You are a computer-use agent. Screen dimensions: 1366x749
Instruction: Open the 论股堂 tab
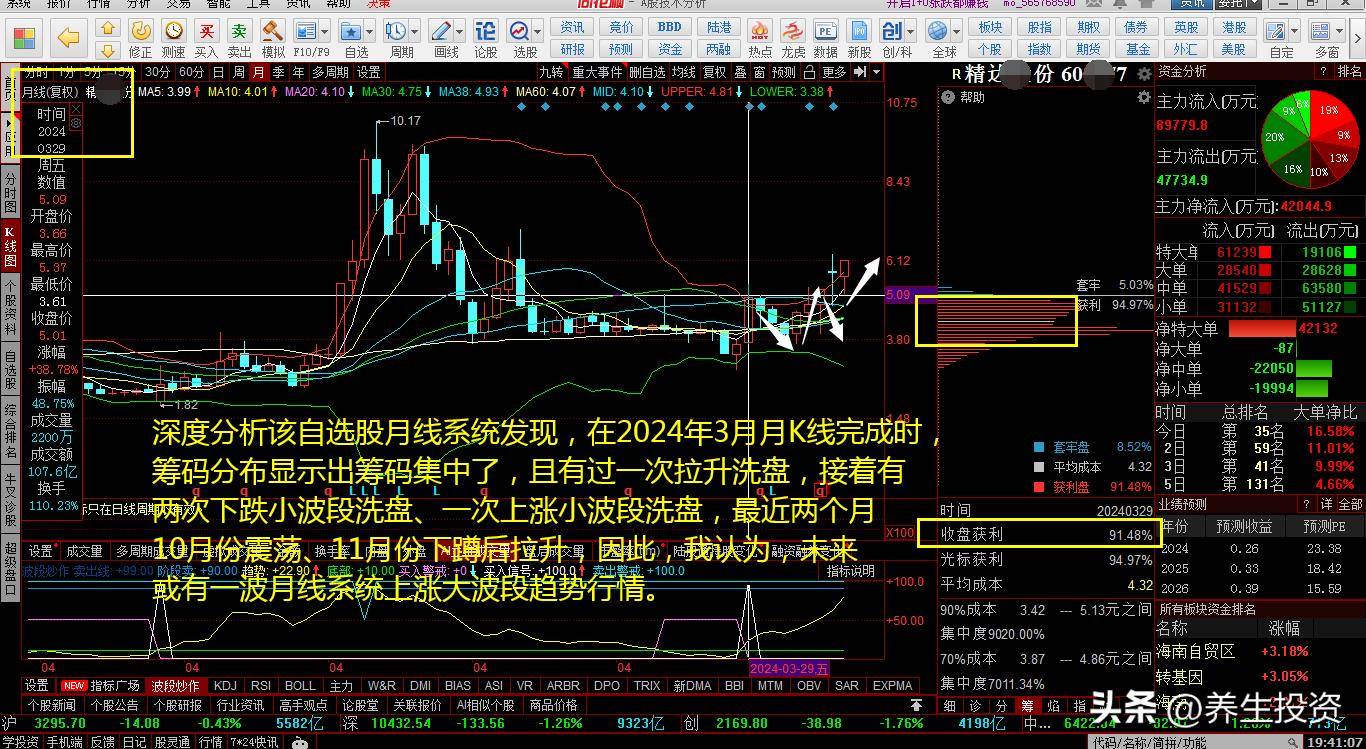tap(361, 705)
